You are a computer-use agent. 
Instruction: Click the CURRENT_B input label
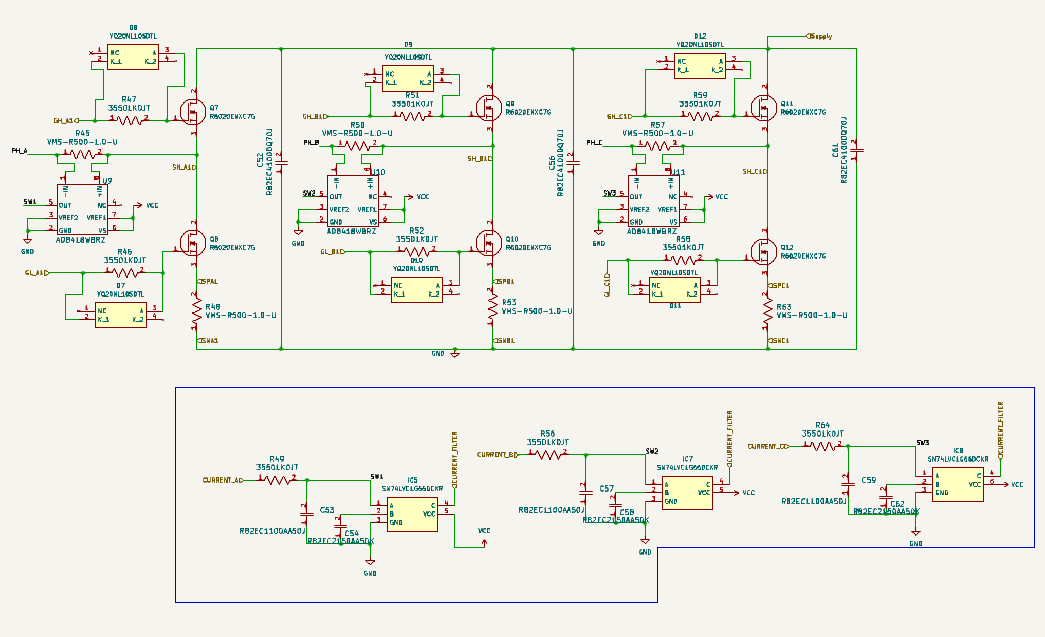pyautogui.click(x=498, y=455)
